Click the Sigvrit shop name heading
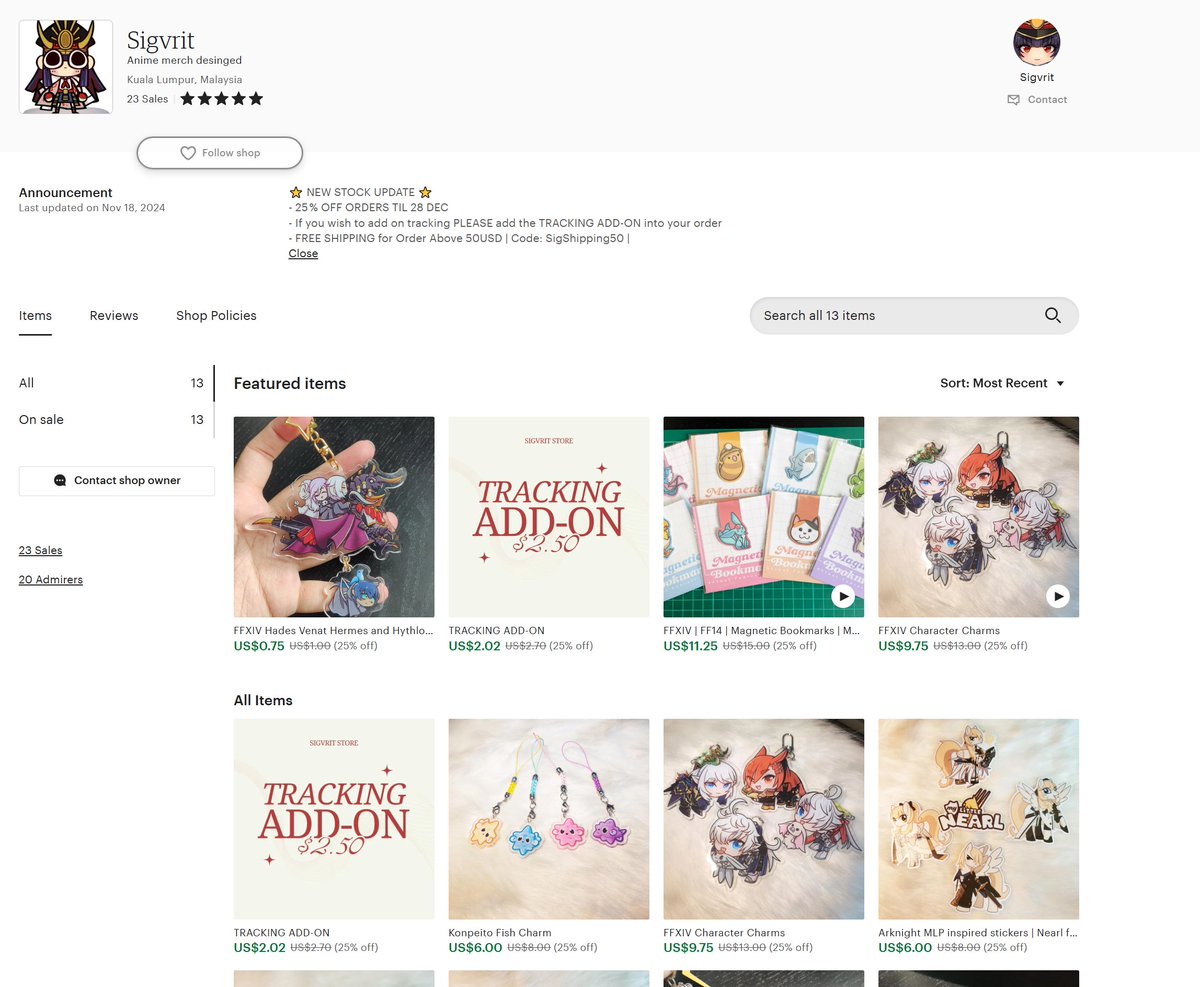 (161, 40)
